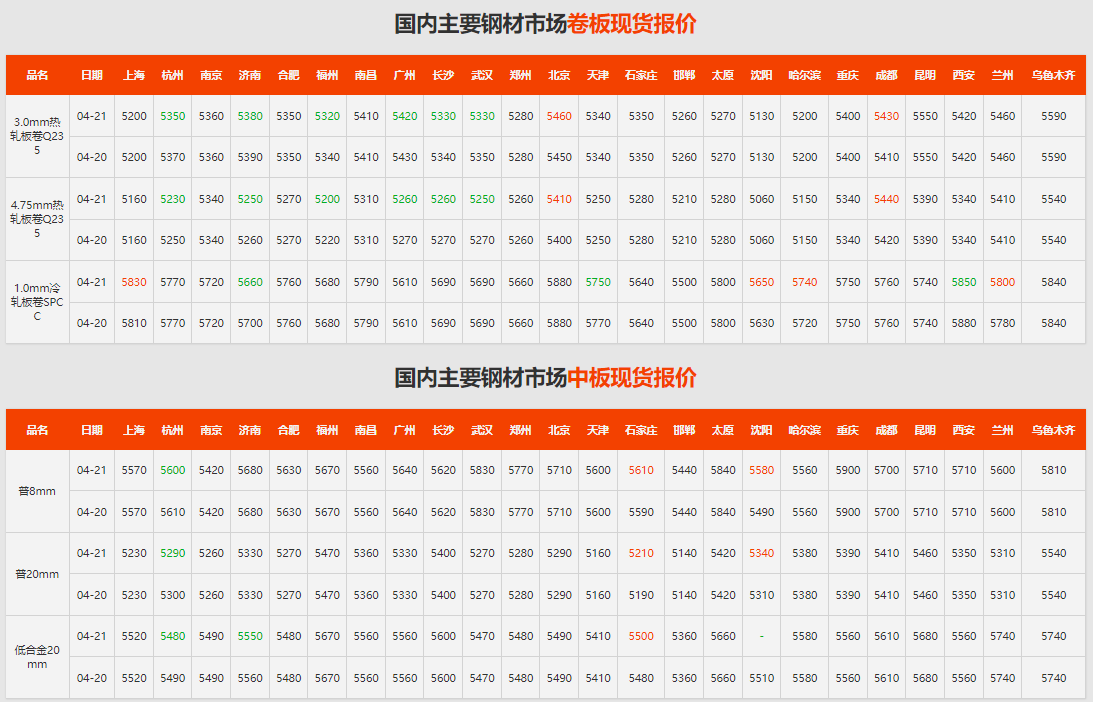Select the 低合金20mm product name cell
Screen dimensions: 1093x702
tap(38, 657)
